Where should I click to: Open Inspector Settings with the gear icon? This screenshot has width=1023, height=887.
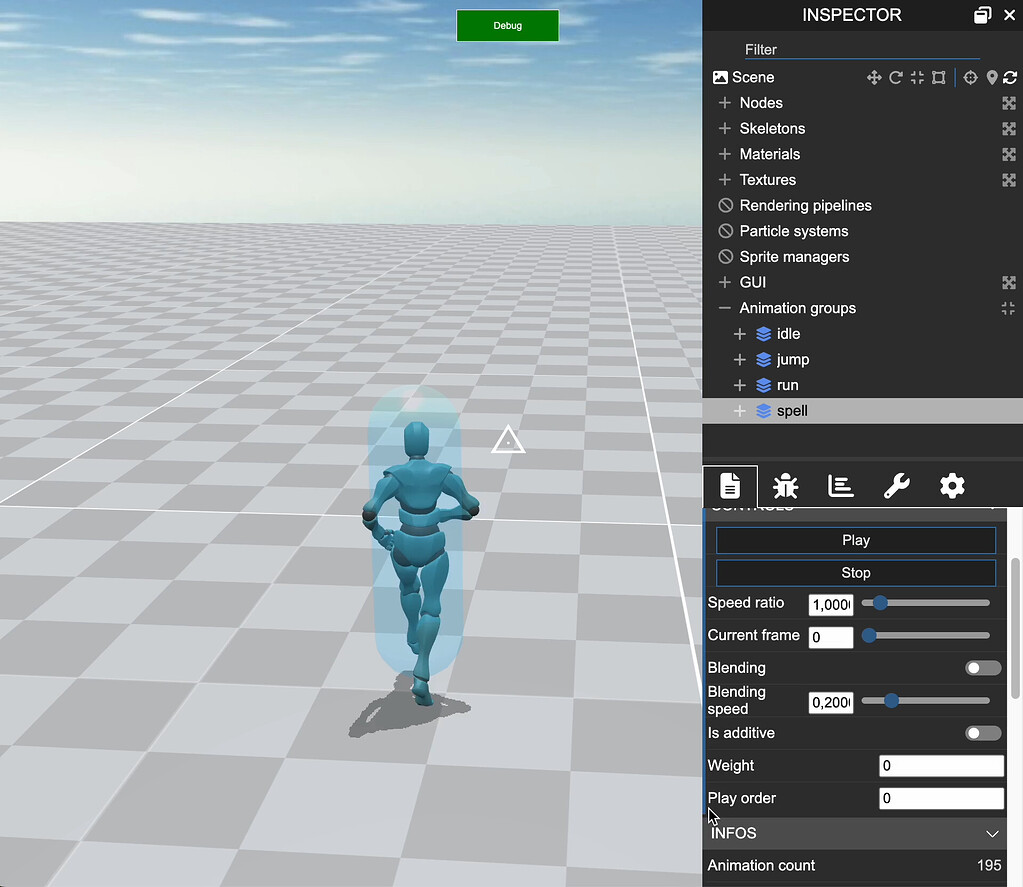(x=951, y=486)
